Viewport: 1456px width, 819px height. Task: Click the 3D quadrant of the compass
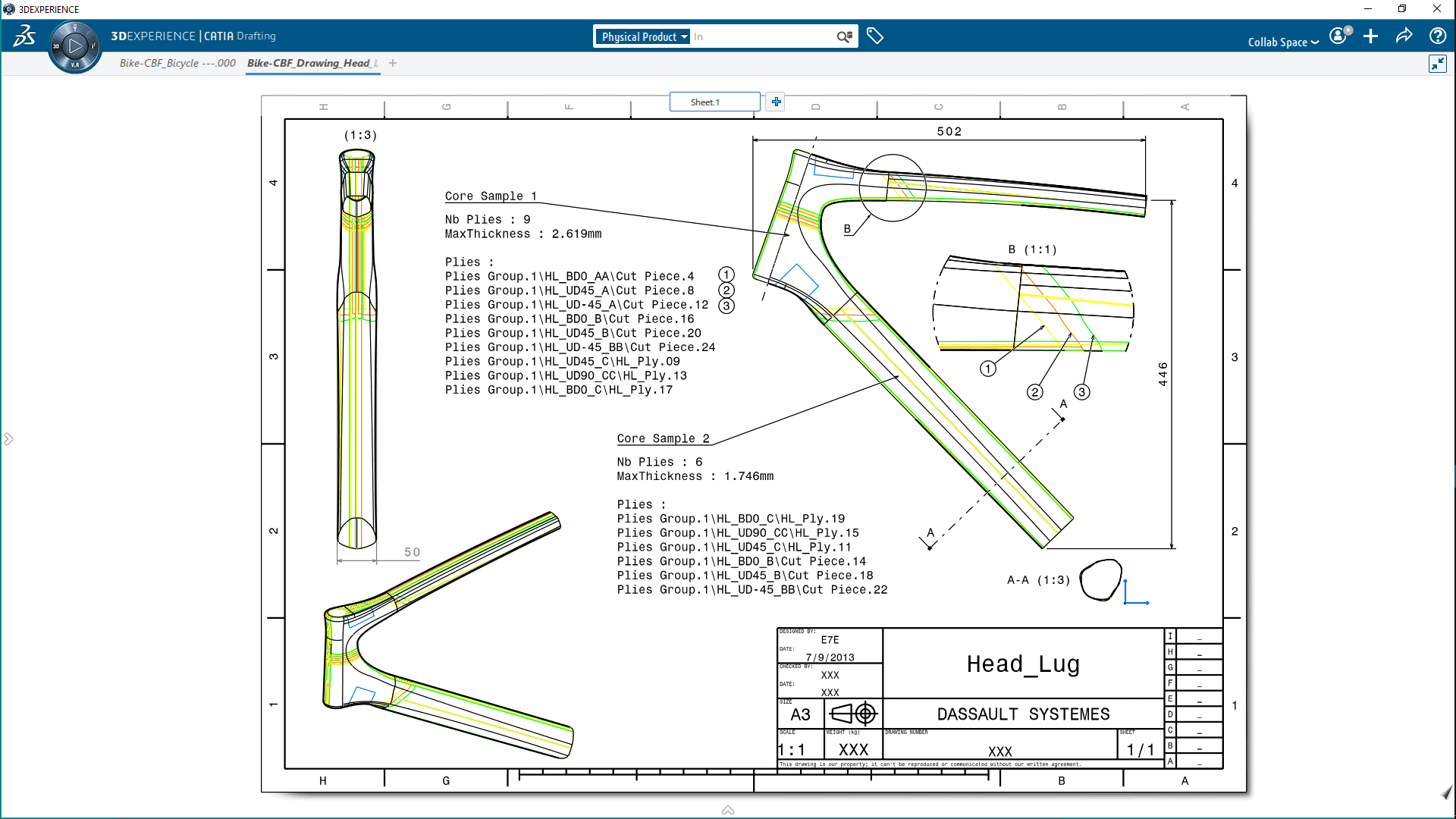tap(56, 46)
